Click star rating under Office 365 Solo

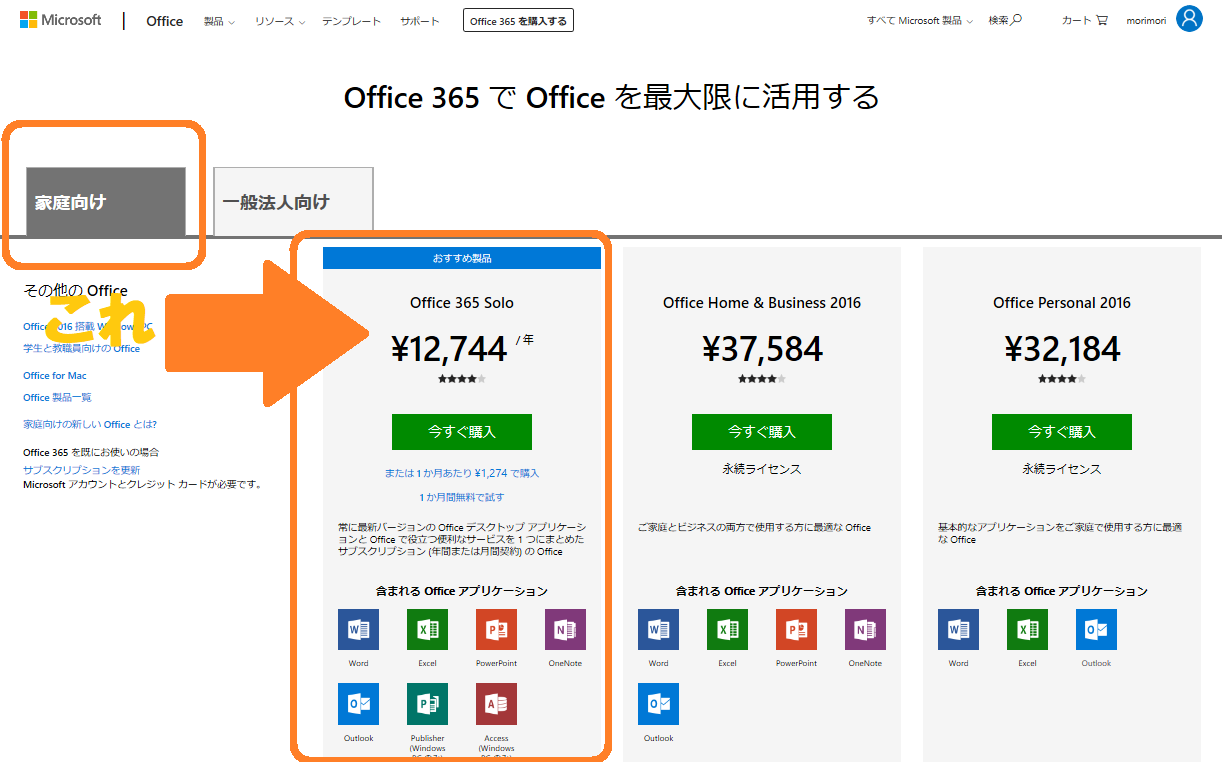tap(462, 379)
